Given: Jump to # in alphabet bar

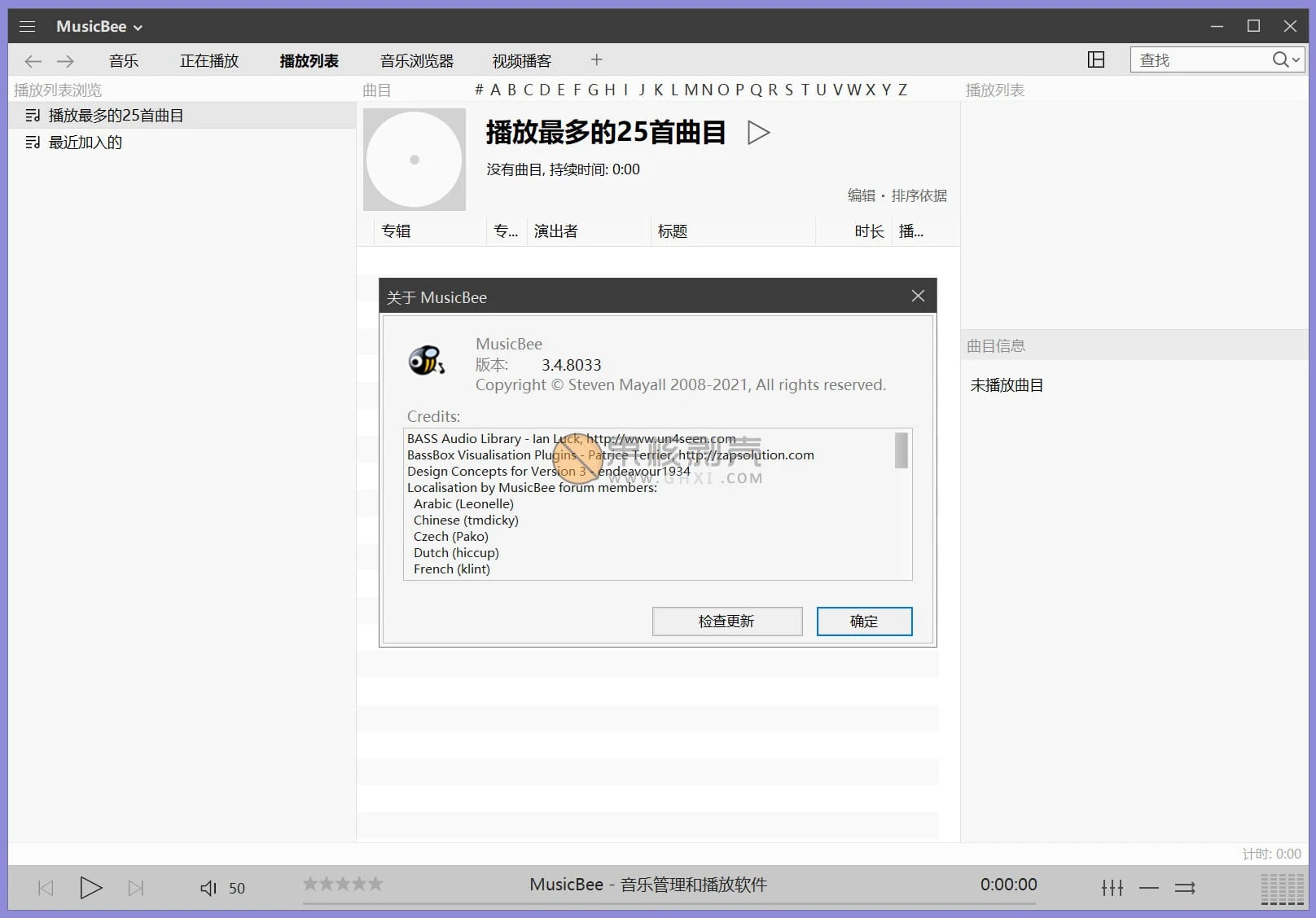Looking at the screenshot, I should [480, 90].
